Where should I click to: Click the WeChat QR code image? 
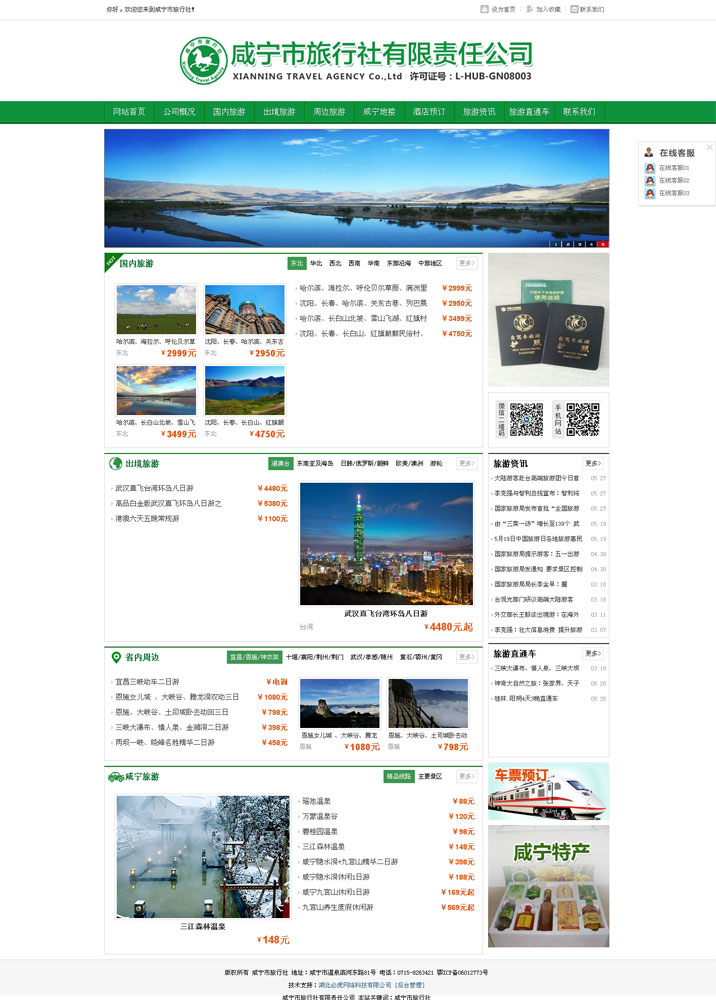click(x=526, y=419)
